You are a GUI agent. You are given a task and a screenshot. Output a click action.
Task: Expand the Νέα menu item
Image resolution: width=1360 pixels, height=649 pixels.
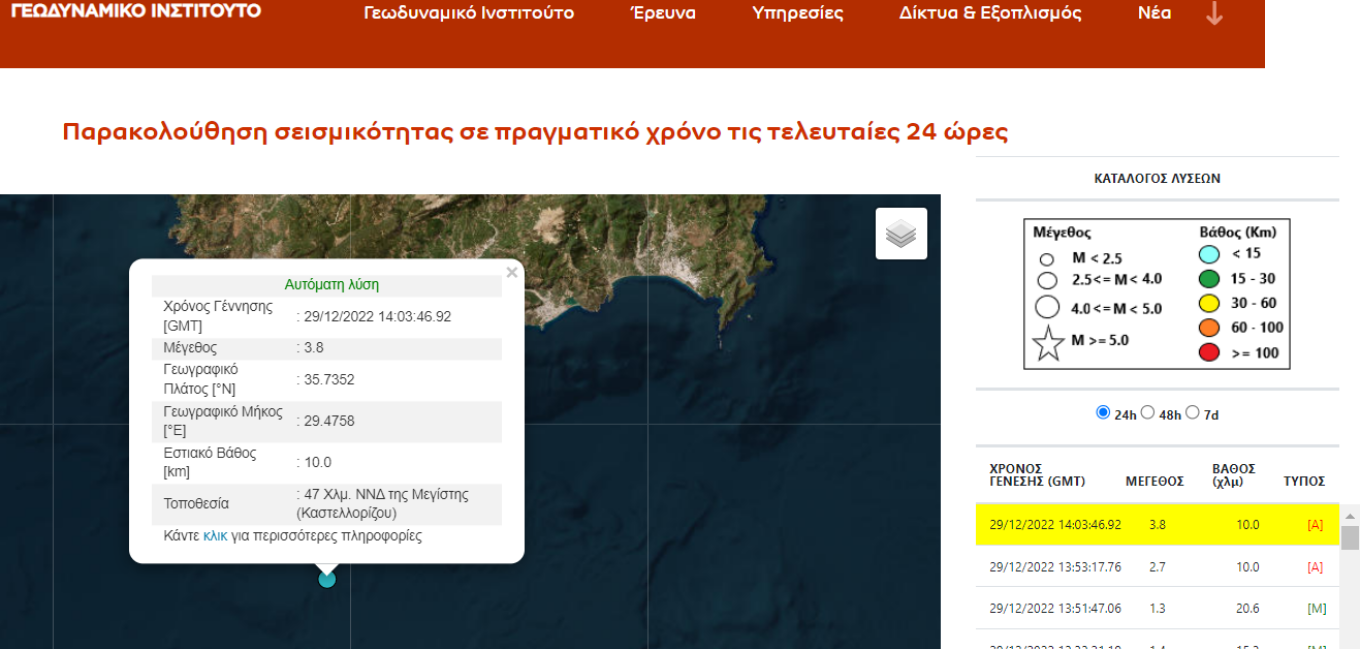click(1154, 14)
